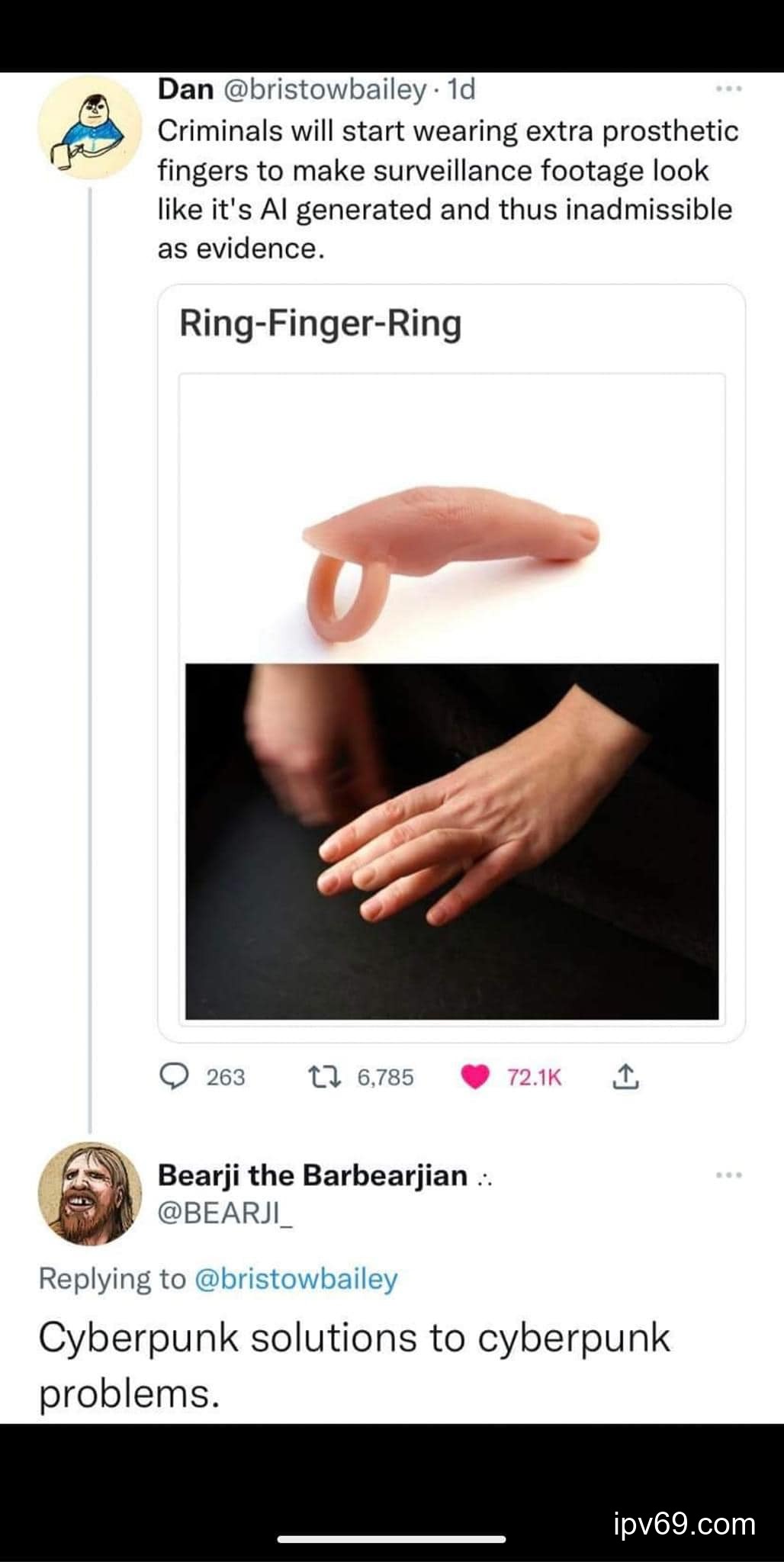Click Bearji the Barbearjian display name
Image resolution: width=784 pixels, height=1562 pixels.
(x=312, y=1175)
